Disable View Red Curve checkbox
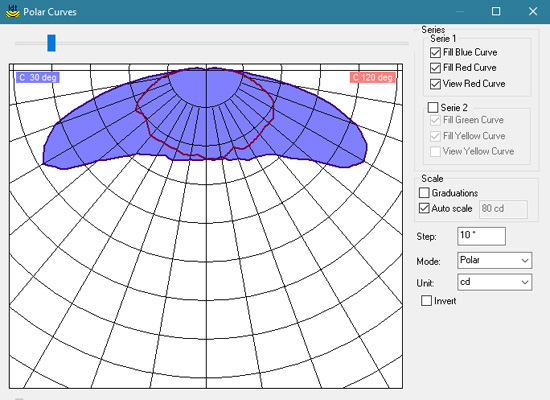Screen dimensions: 550x400 (435, 84)
